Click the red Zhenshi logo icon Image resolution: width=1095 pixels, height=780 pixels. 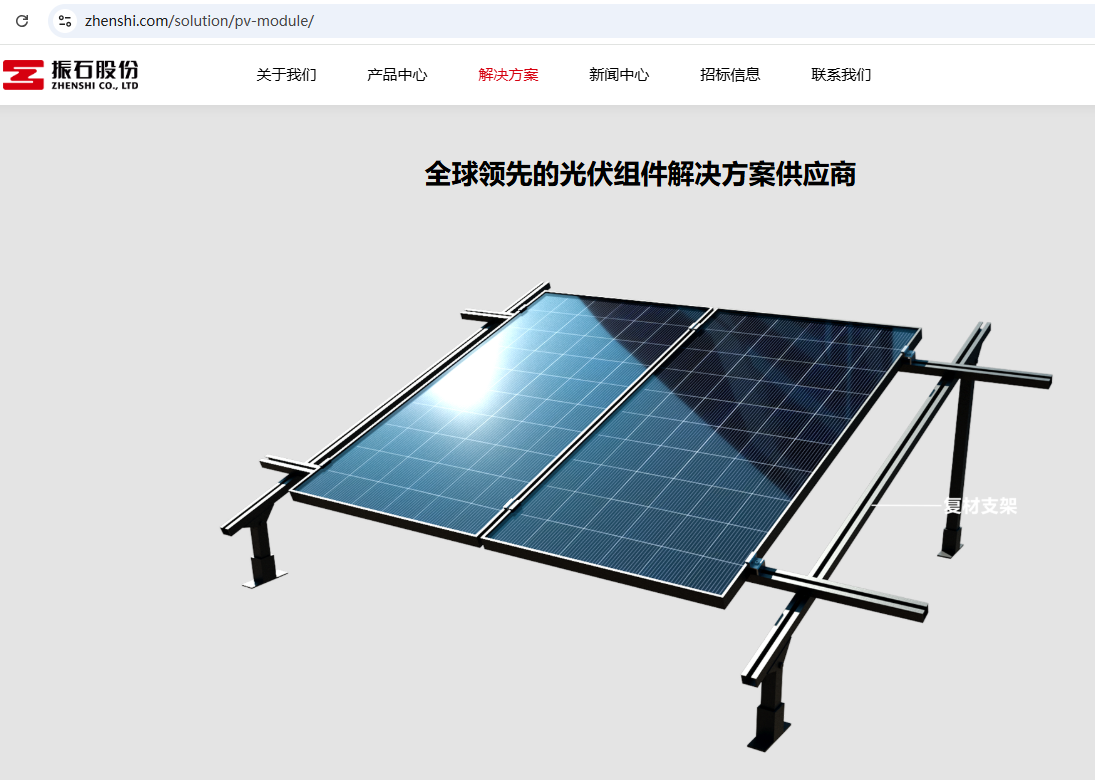pyautogui.click(x=23, y=75)
